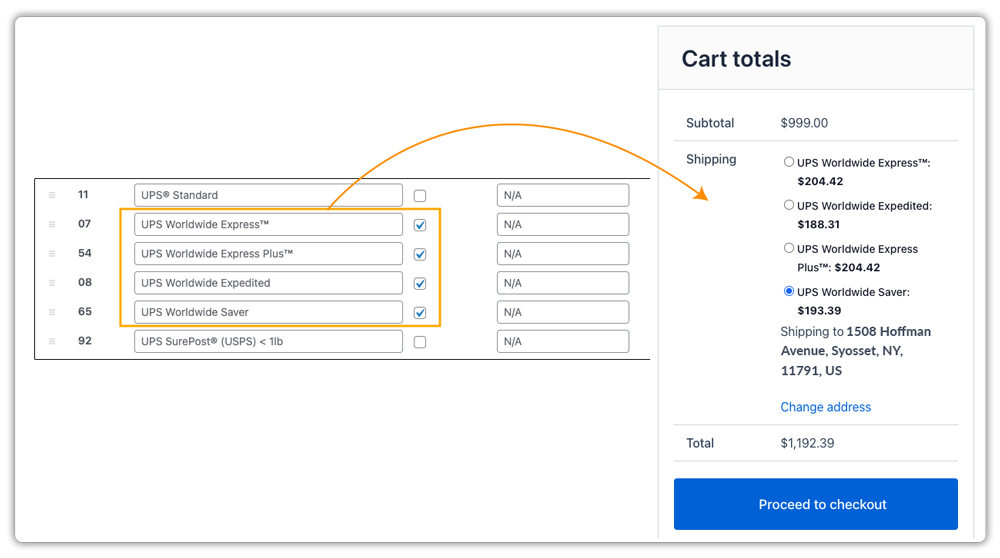The image size is (1000, 558).
Task: Choose UPS Worldwide Expedited shipping radio
Action: (x=789, y=205)
